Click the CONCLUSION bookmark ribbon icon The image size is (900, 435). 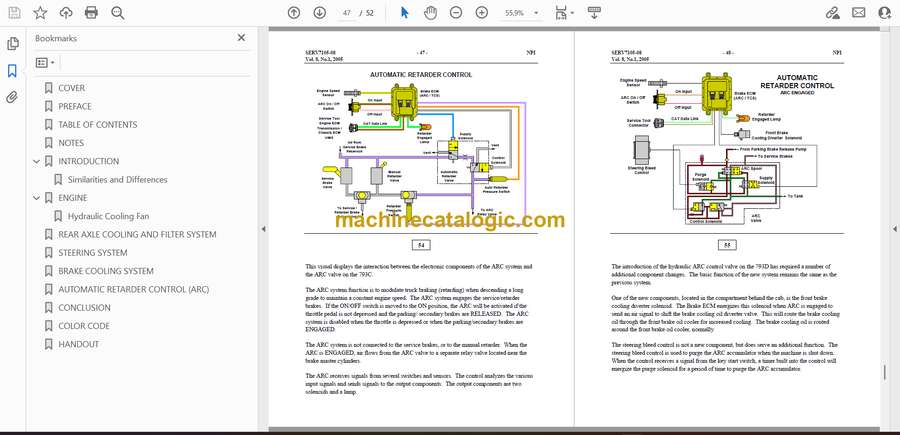(48, 308)
